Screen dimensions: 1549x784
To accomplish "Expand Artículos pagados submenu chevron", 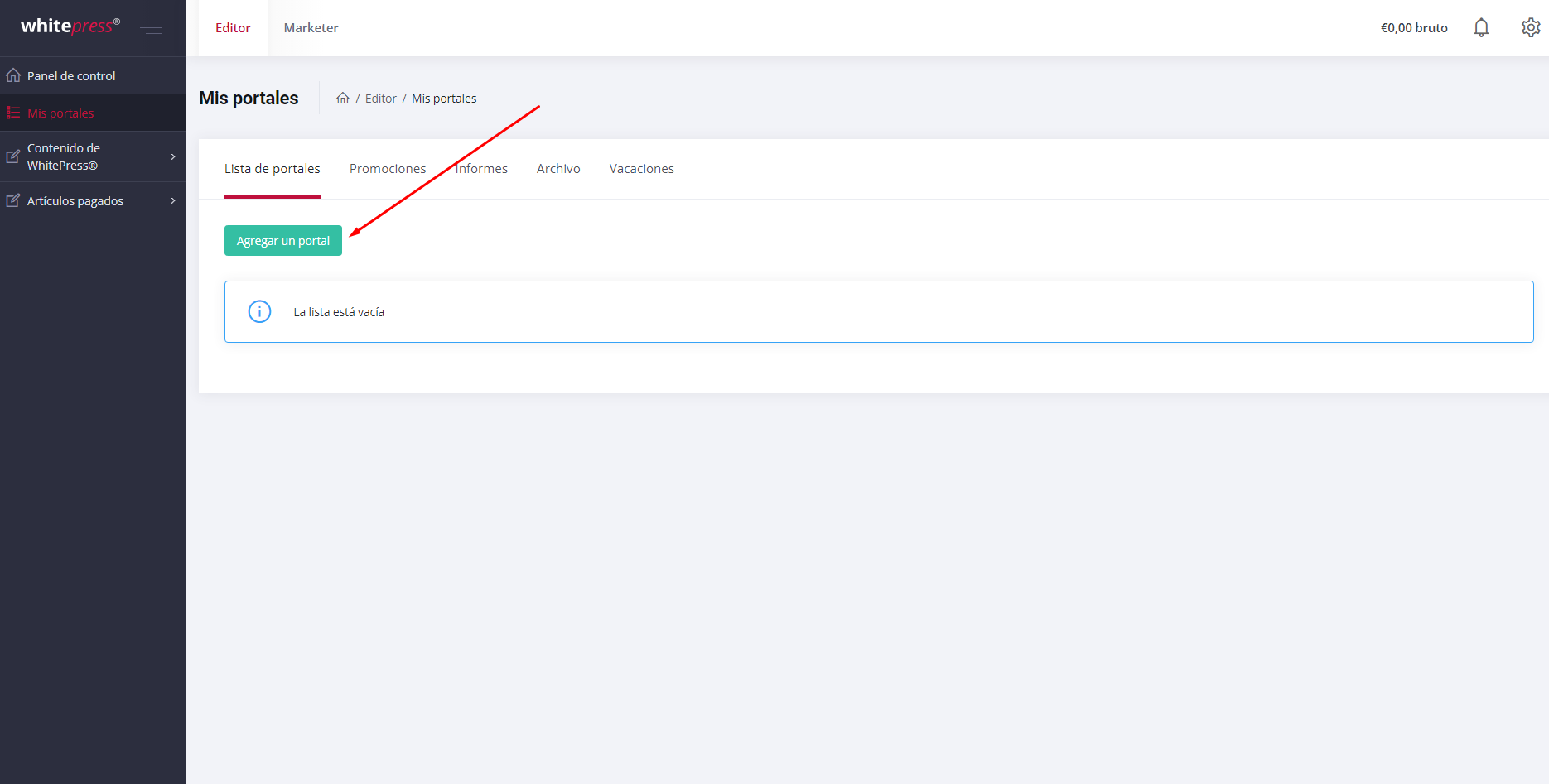I will (173, 200).
